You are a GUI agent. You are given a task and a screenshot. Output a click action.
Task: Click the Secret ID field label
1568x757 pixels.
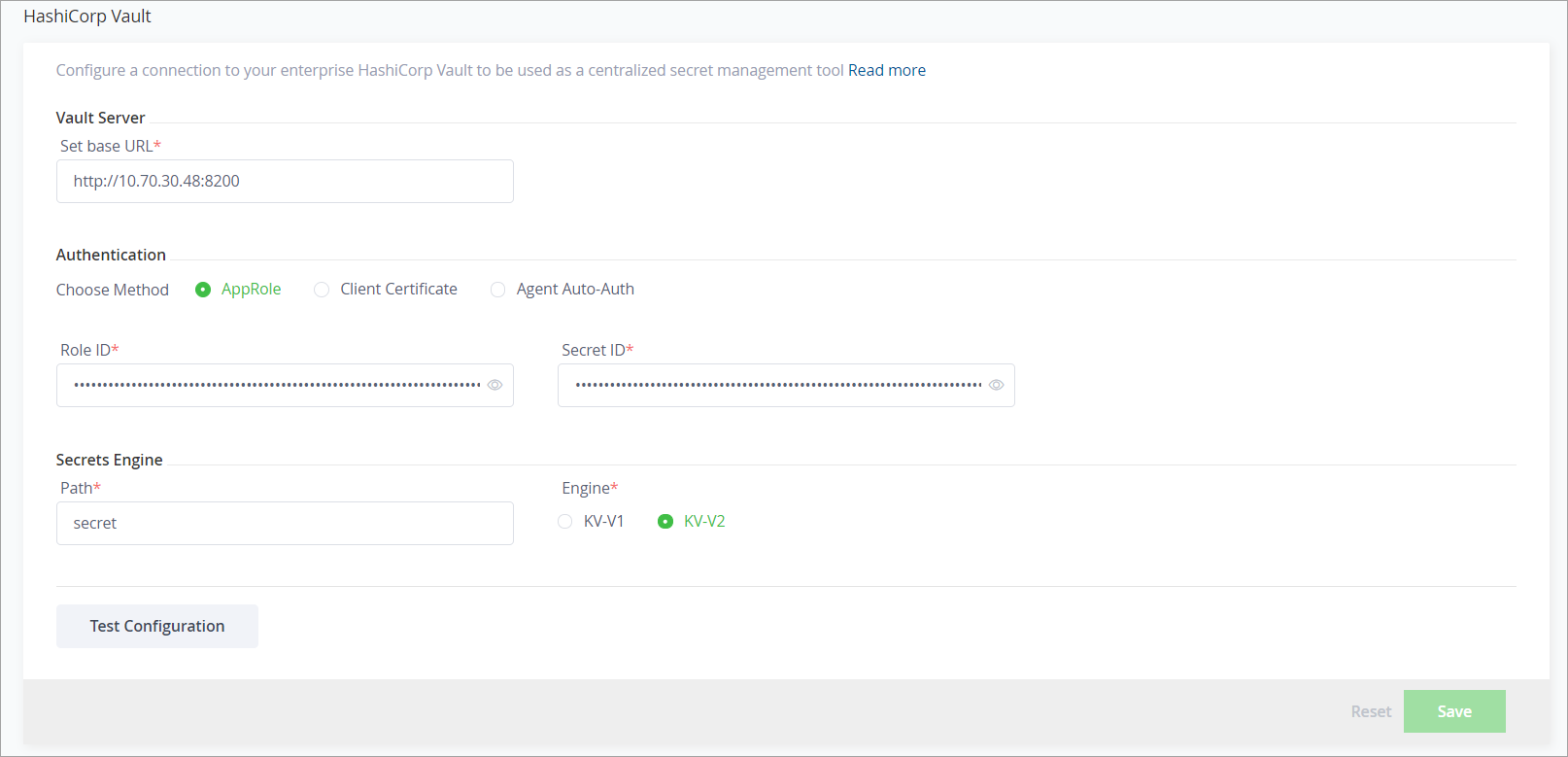[597, 350]
